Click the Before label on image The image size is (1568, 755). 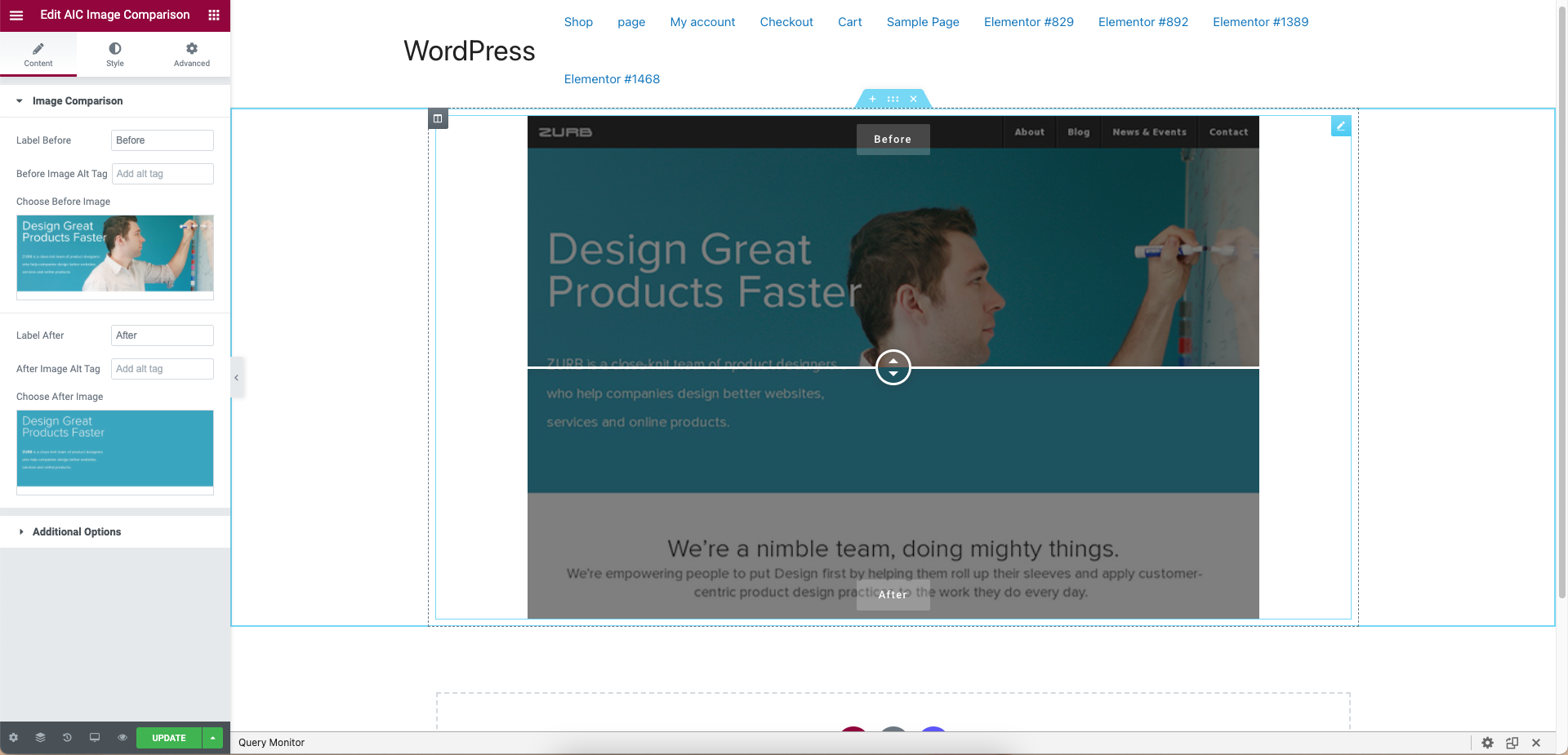[893, 140]
